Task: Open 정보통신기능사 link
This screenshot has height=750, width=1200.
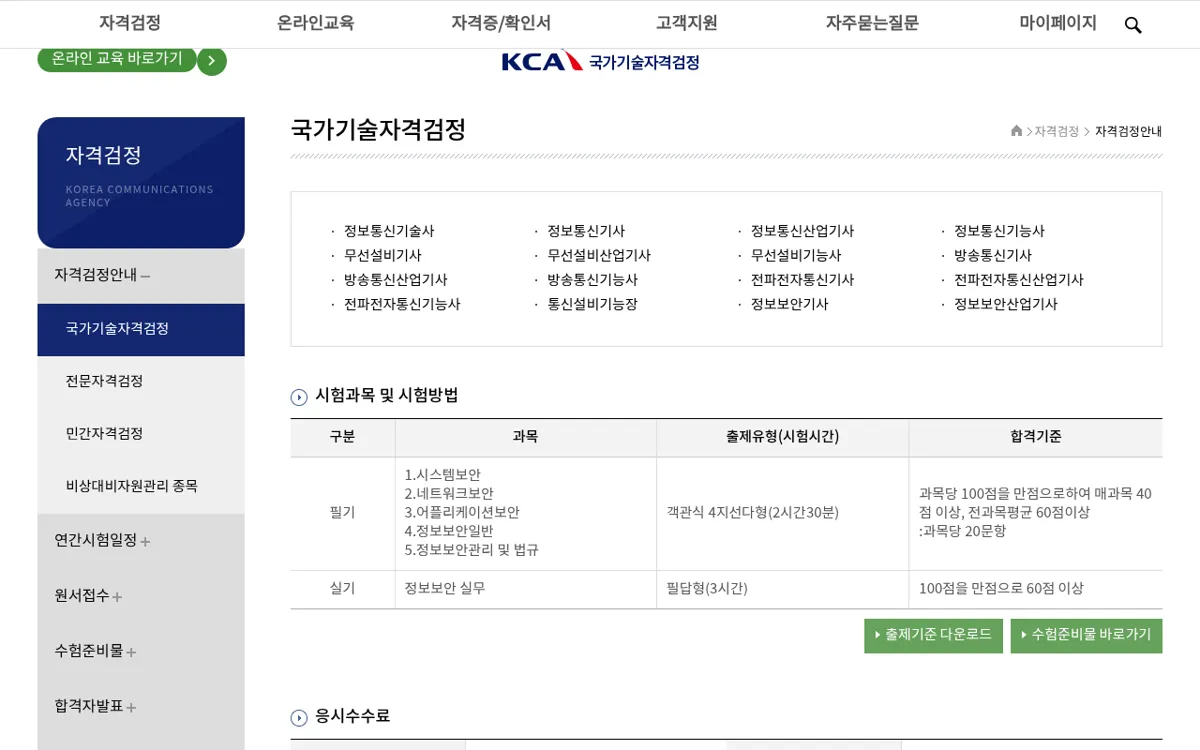Action: 999,231
